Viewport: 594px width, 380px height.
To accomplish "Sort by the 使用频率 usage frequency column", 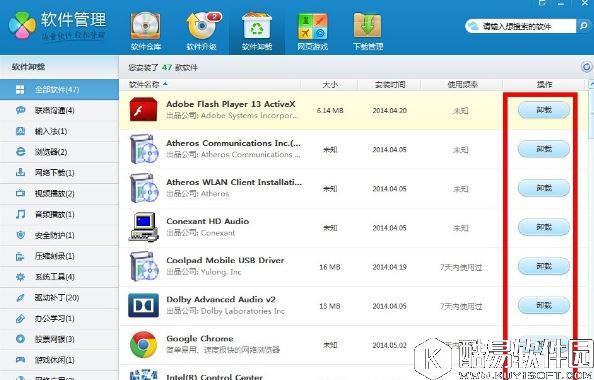I will (462, 84).
